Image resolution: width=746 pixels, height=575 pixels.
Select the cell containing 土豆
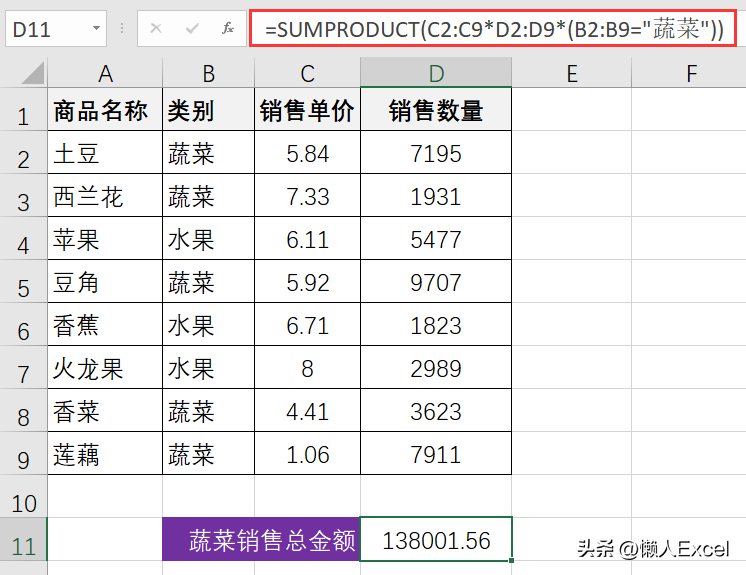(x=105, y=153)
